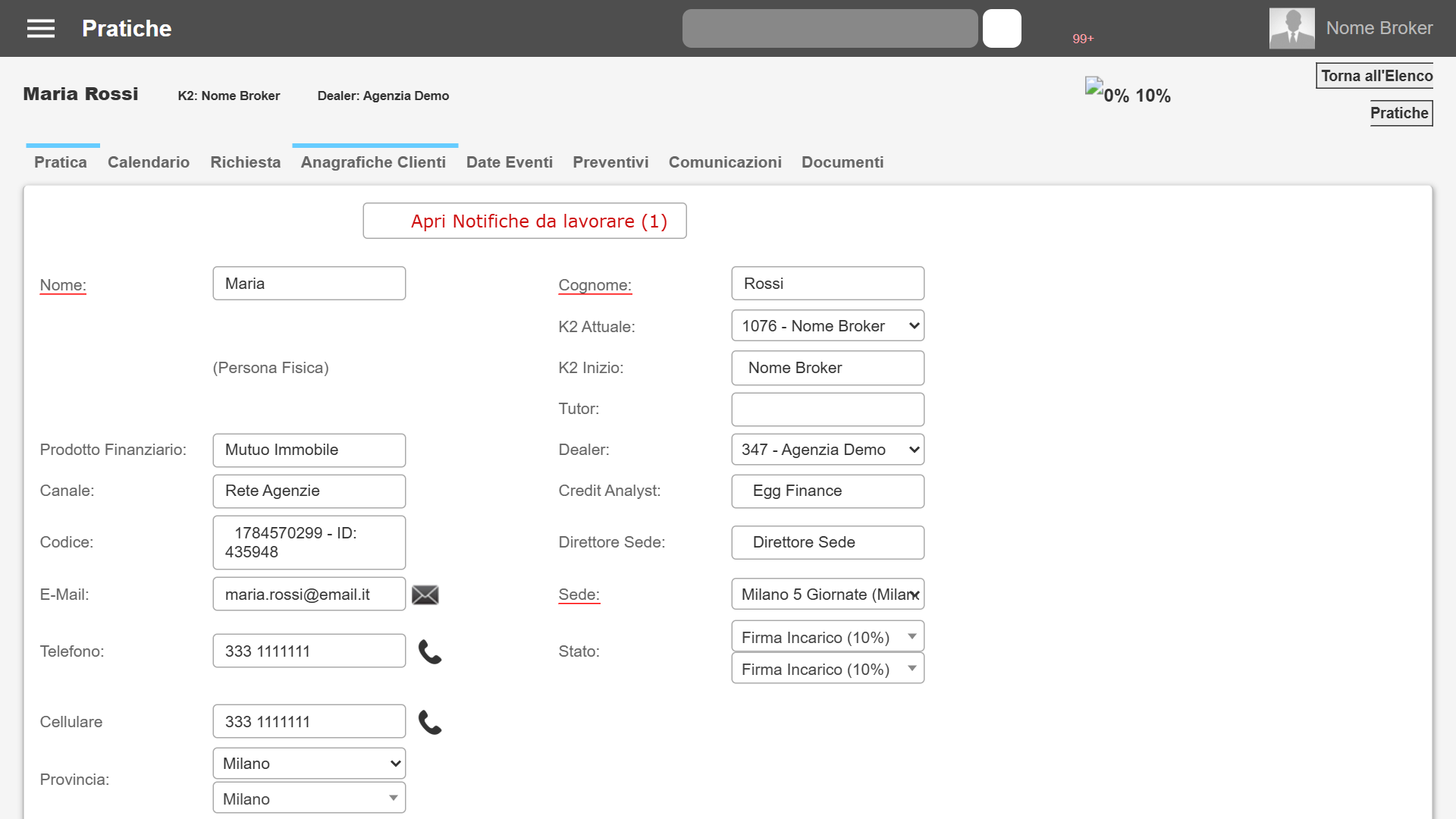Image resolution: width=1456 pixels, height=819 pixels.
Task: Switch to the Preventivi tab
Action: [x=610, y=162]
